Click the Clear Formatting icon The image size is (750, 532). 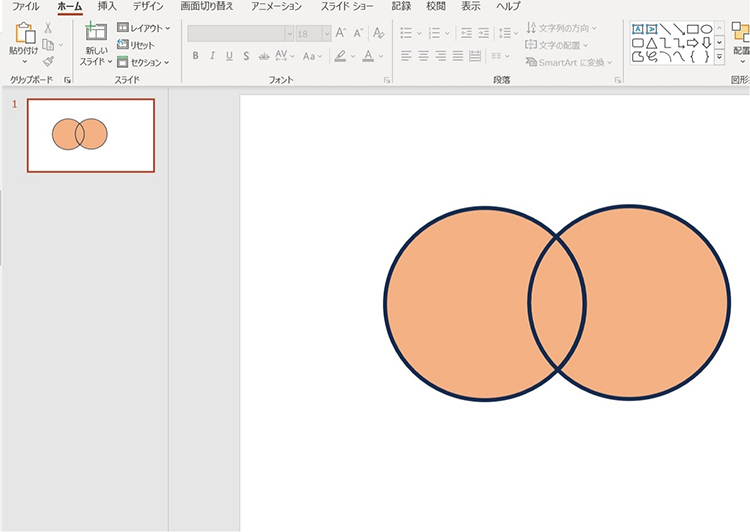(378, 33)
